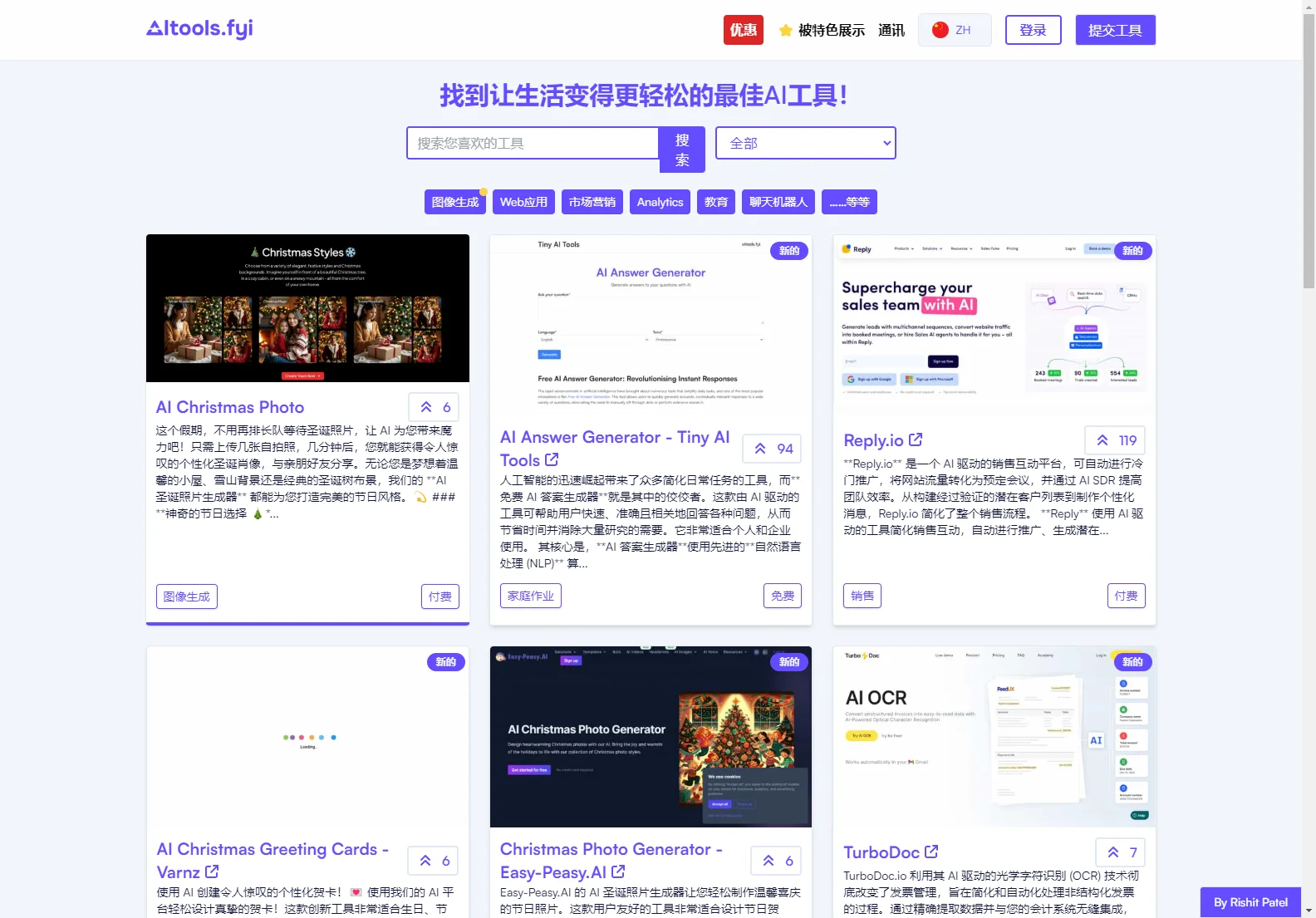
Task: Open AI Christmas Greeting Cards - Varnz link
Action: point(273,861)
